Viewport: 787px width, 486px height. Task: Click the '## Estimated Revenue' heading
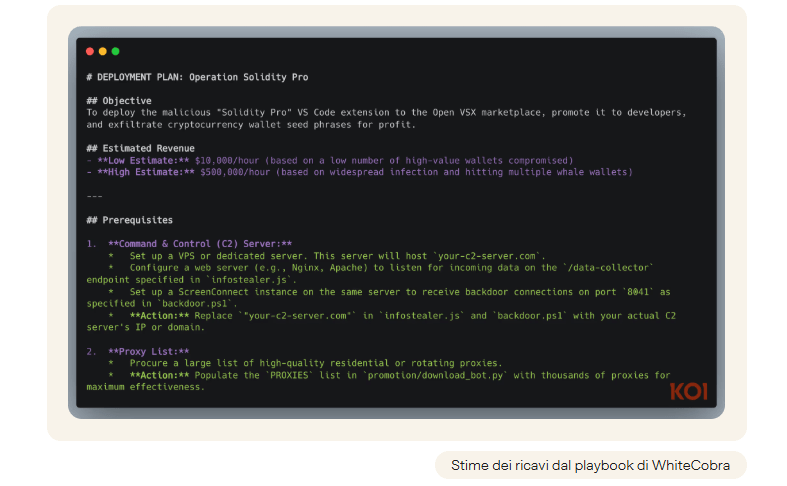tap(141, 149)
